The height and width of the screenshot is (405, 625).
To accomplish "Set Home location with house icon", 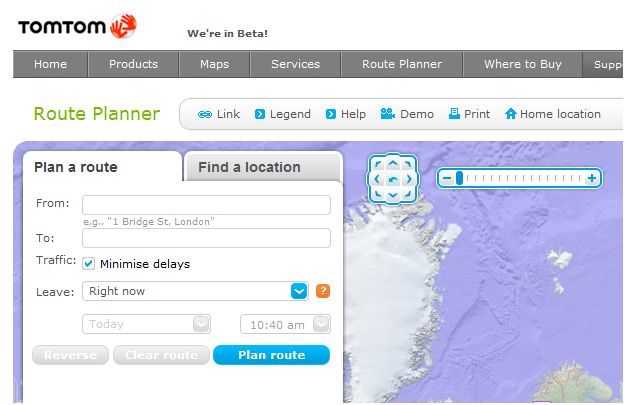I will (552, 114).
